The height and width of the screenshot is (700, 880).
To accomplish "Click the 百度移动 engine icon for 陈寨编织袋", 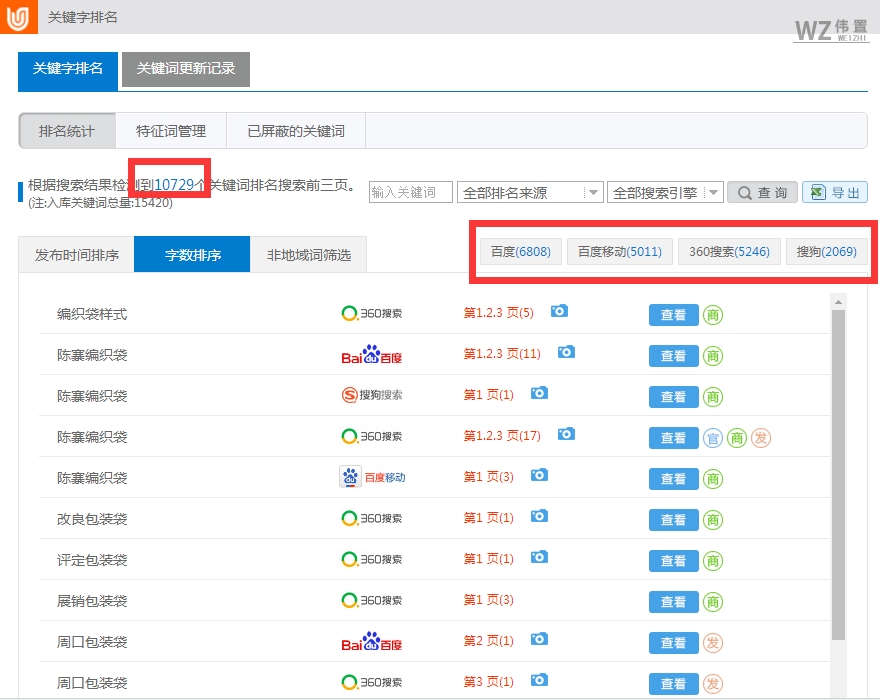I will (370, 477).
